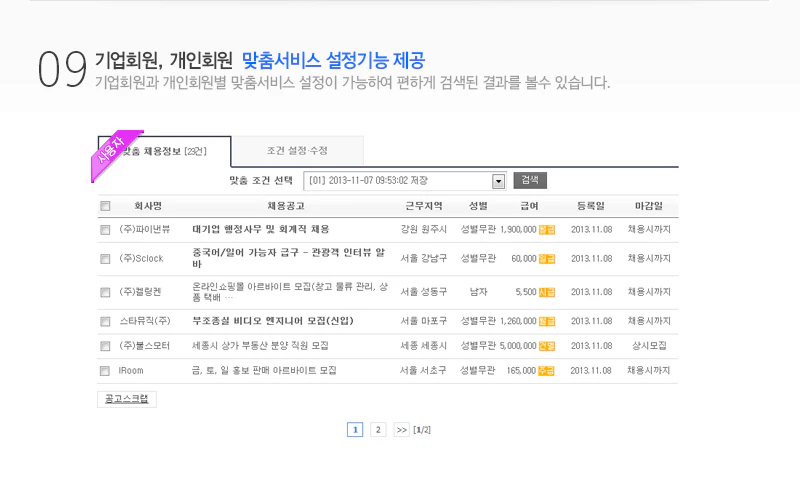Viewport: 800px width, 502px height.
Task: Click the 채용공고 column header
Action: (x=286, y=206)
